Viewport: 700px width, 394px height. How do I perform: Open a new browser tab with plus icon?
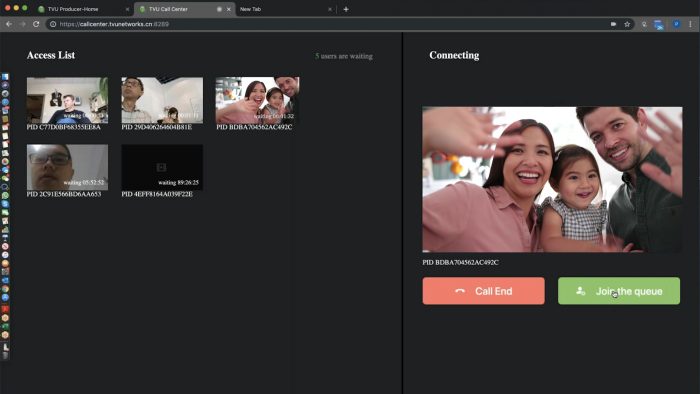coord(346,9)
